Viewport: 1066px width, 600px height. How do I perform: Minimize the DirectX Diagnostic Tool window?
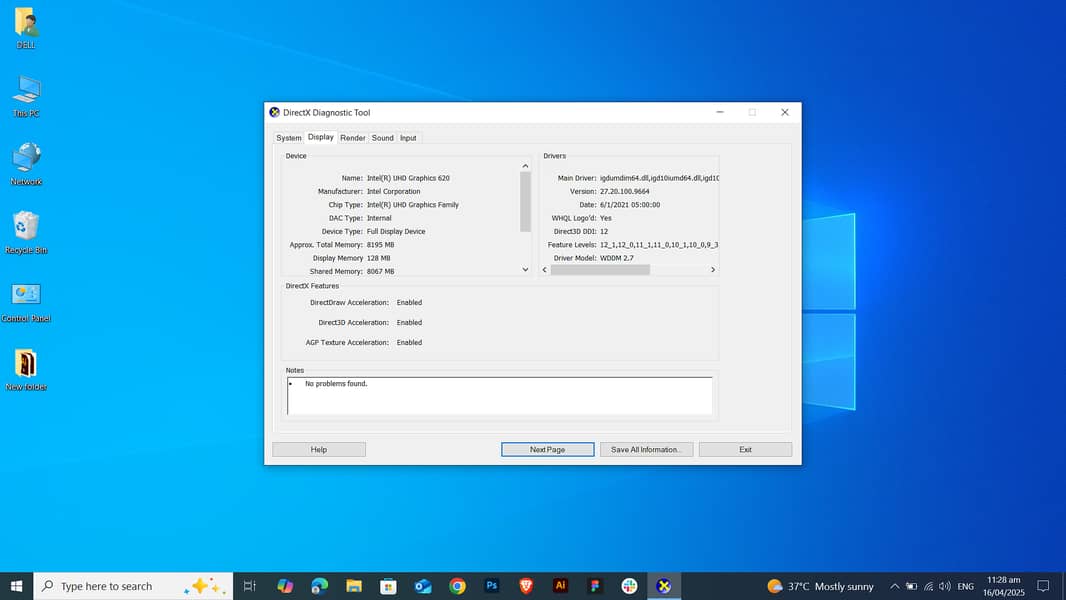[720, 112]
